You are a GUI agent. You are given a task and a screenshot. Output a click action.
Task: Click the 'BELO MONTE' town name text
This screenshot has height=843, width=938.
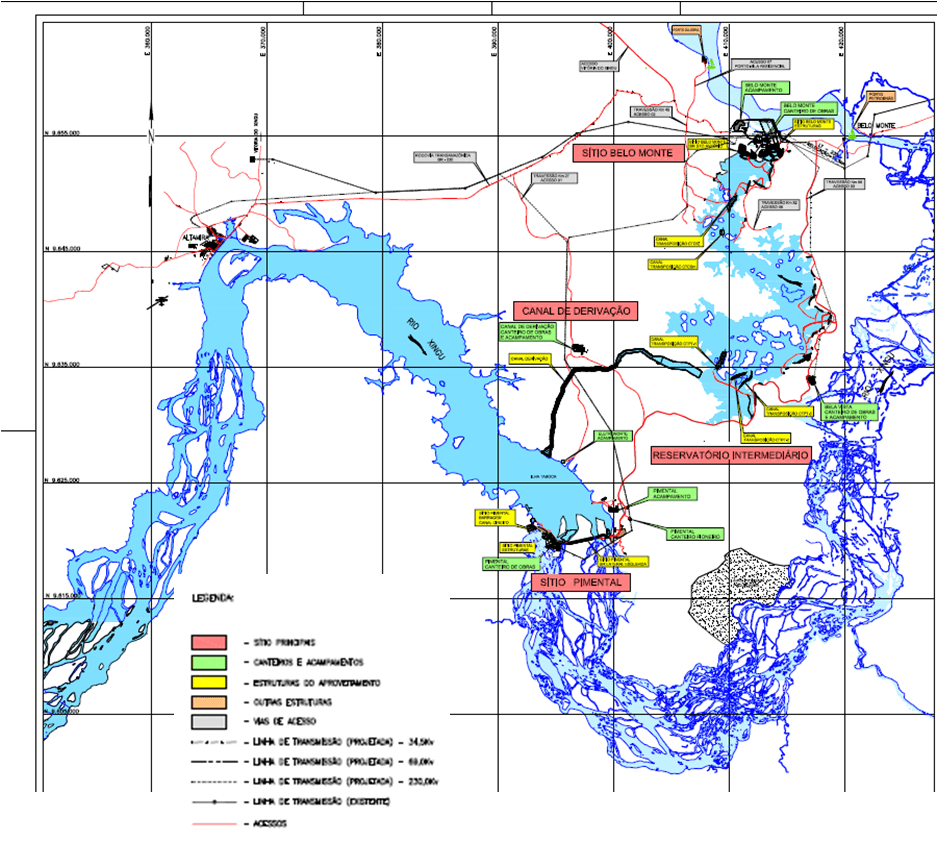pos(876,126)
